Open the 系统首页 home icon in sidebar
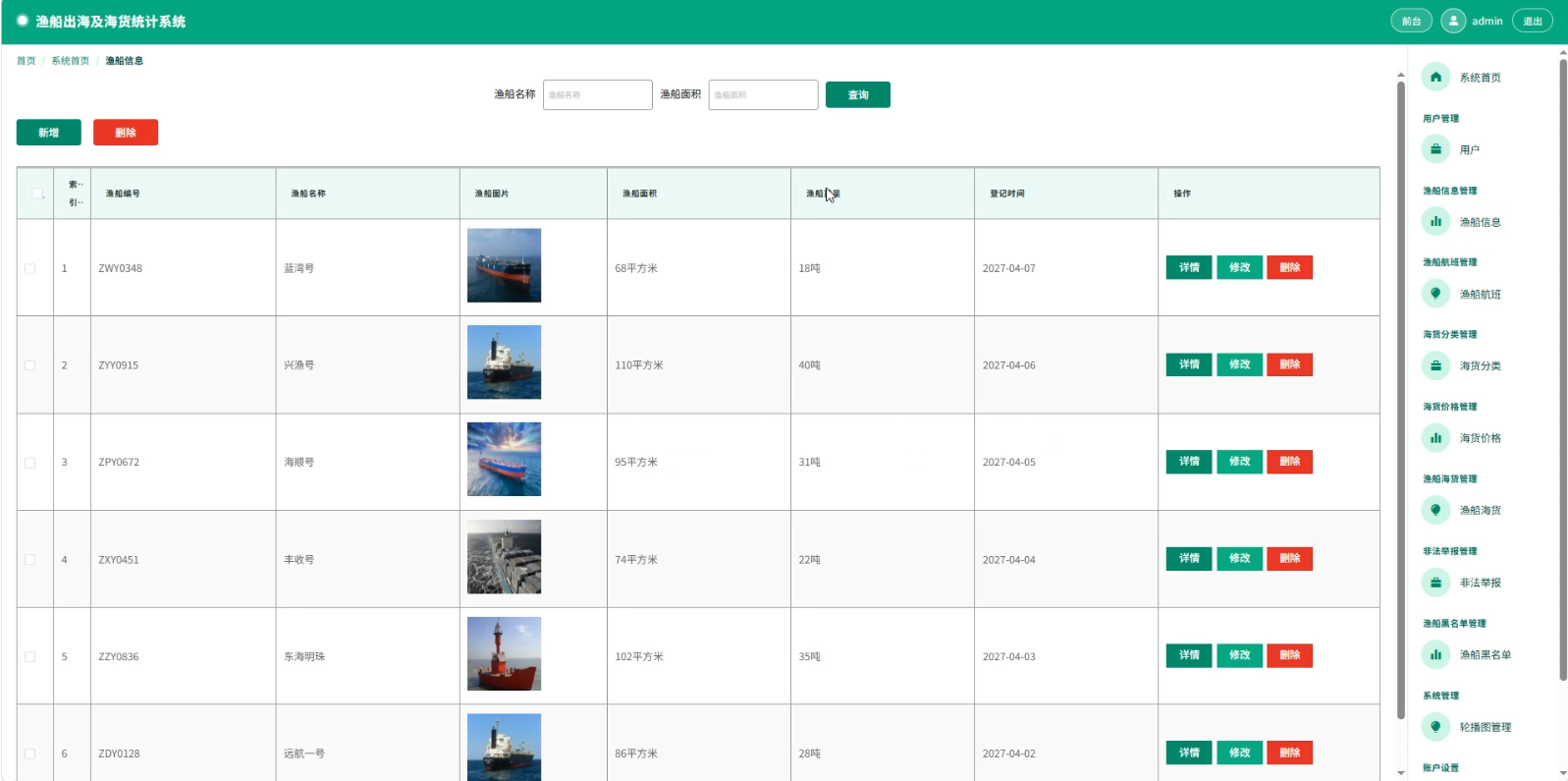Image resolution: width=1568 pixels, height=781 pixels. 1435,77
